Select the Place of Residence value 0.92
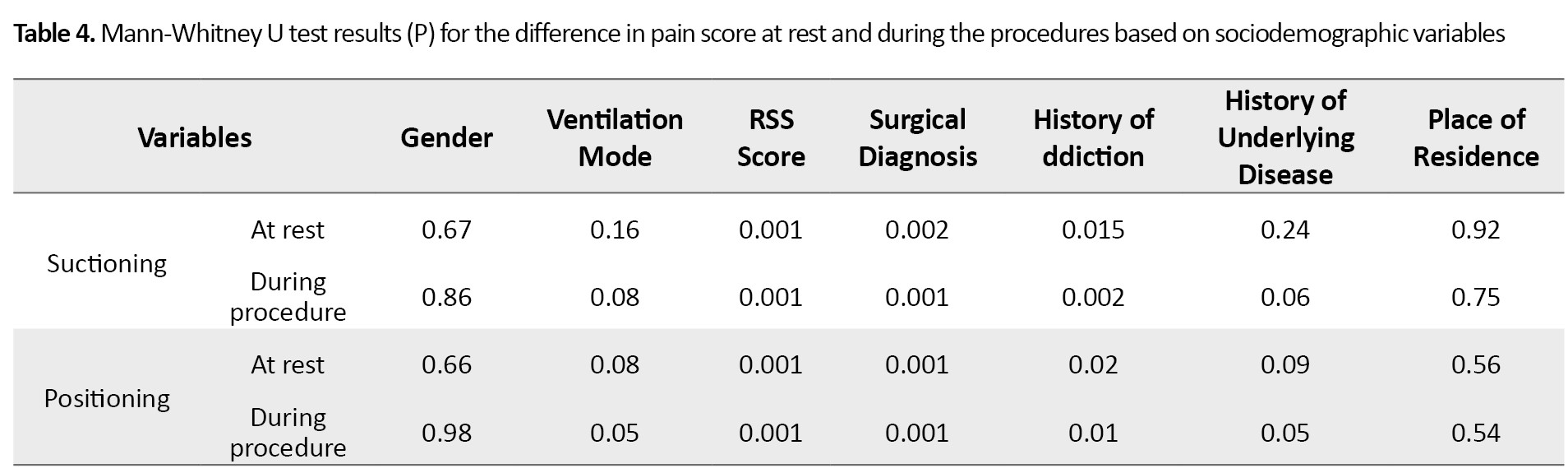This screenshot has width=1568, height=473. click(1476, 230)
